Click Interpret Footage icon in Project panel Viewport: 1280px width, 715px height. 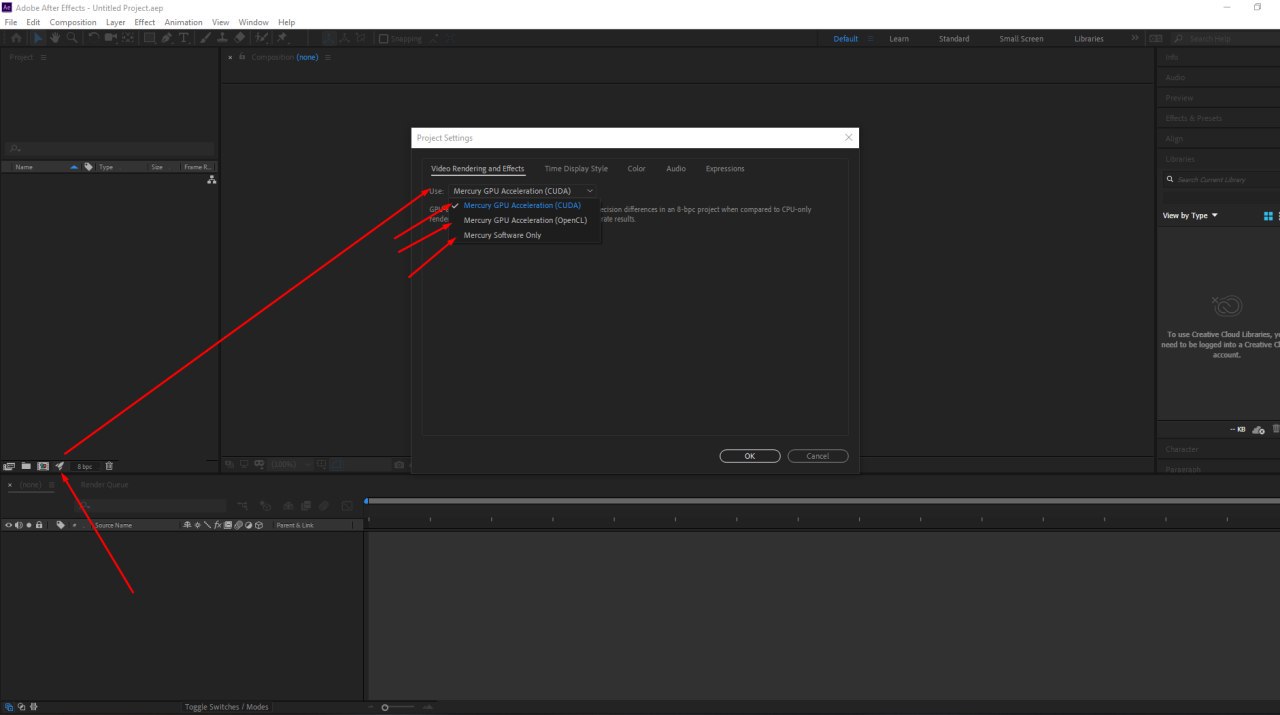pos(9,466)
